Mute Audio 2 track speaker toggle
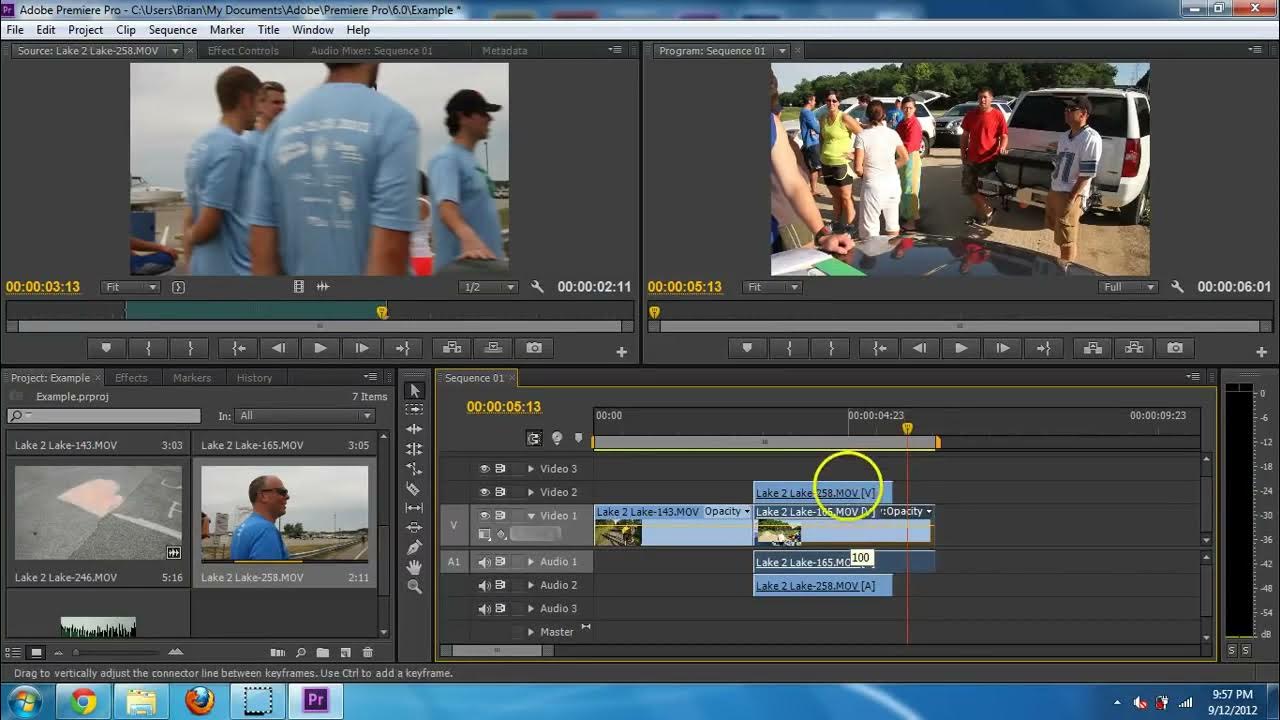The height and width of the screenshot is (720, 1280). point(485,585)
